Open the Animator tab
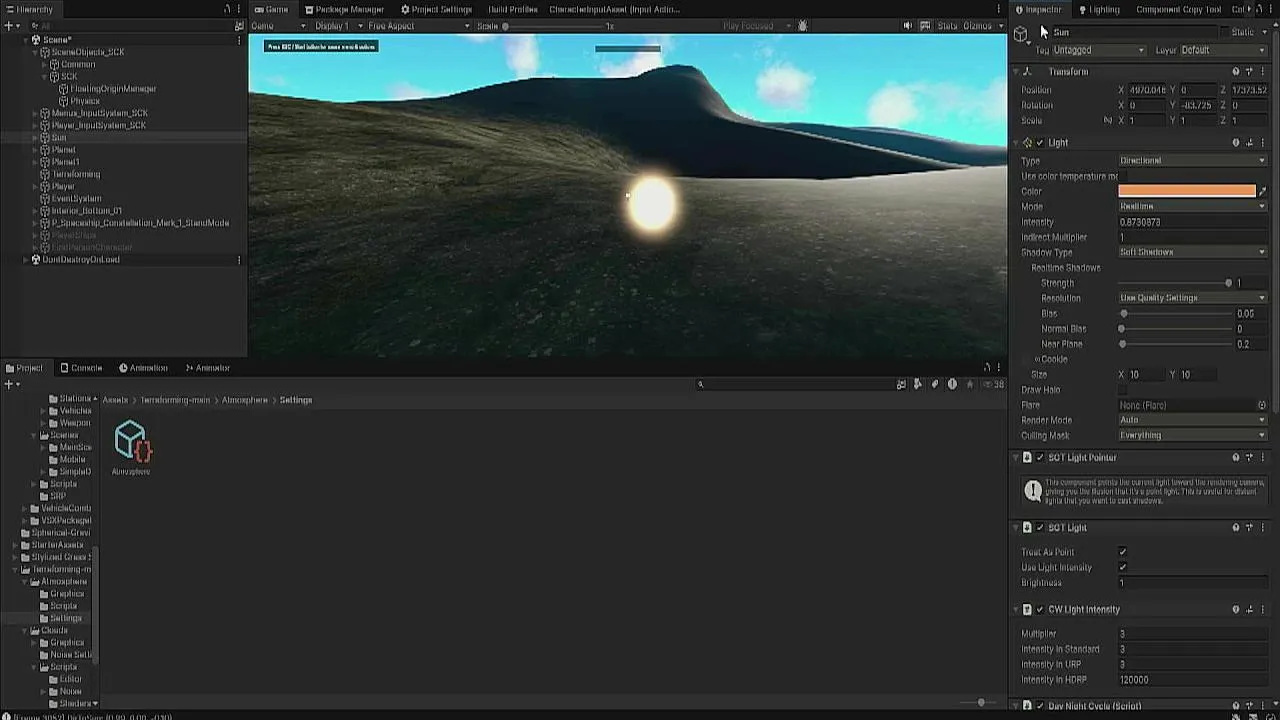The width and height of the screenshot is (1280, 720). 207,368
